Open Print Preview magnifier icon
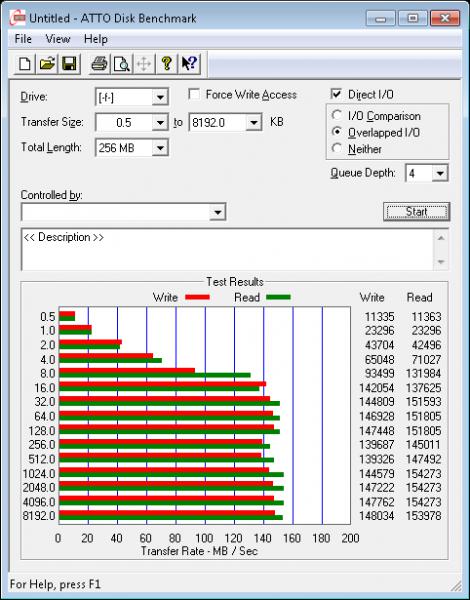The height and width of the screenshot is (600, 470). click(x=122, y=64)
